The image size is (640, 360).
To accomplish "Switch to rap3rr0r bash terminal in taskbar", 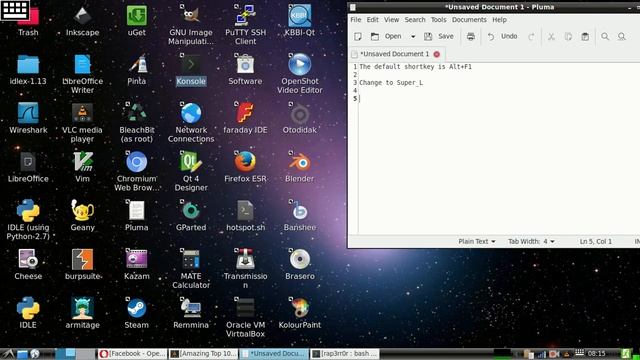I will click(x=345, y=353).
